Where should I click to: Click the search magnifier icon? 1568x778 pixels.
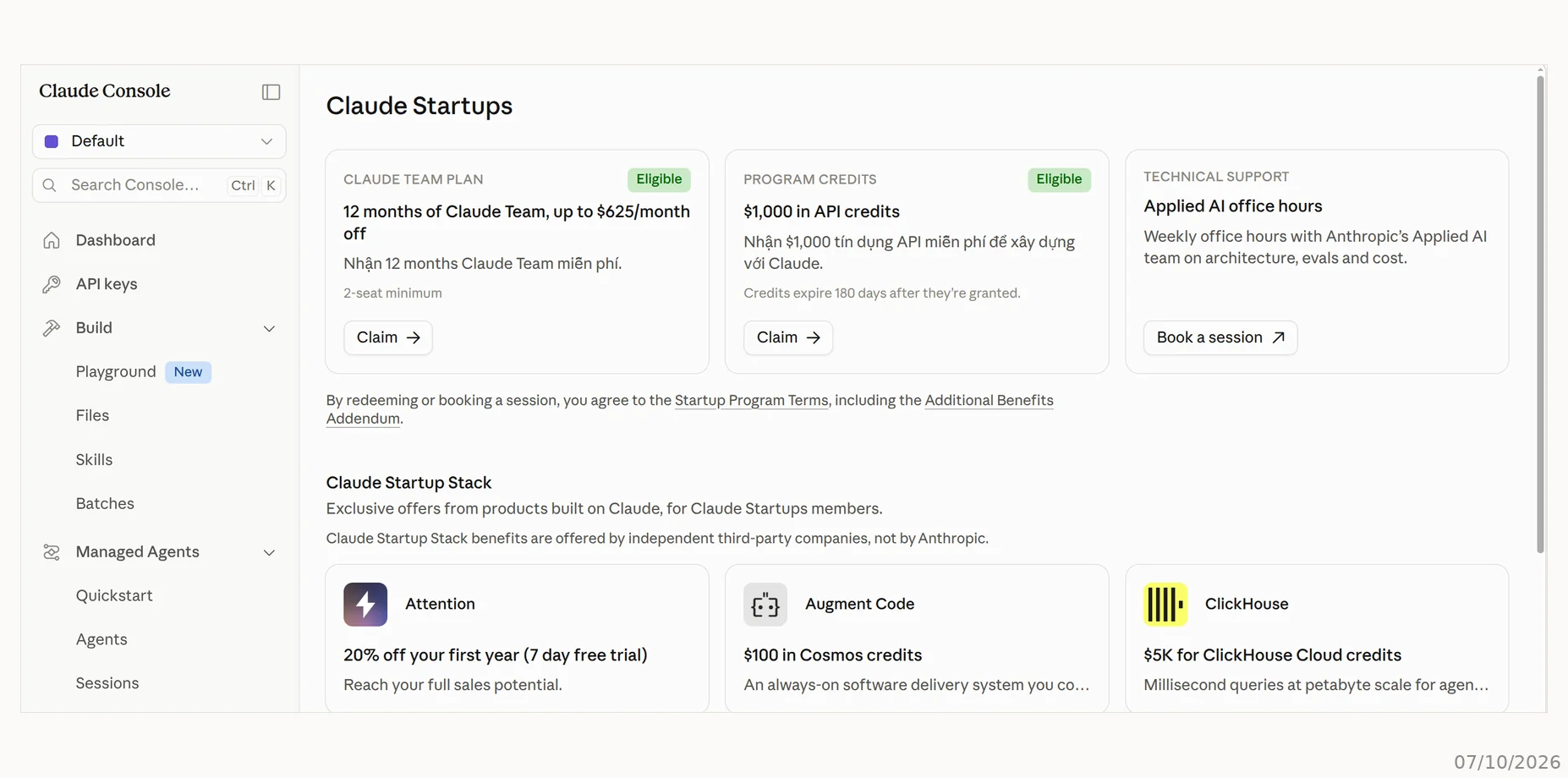click(50, 185)
